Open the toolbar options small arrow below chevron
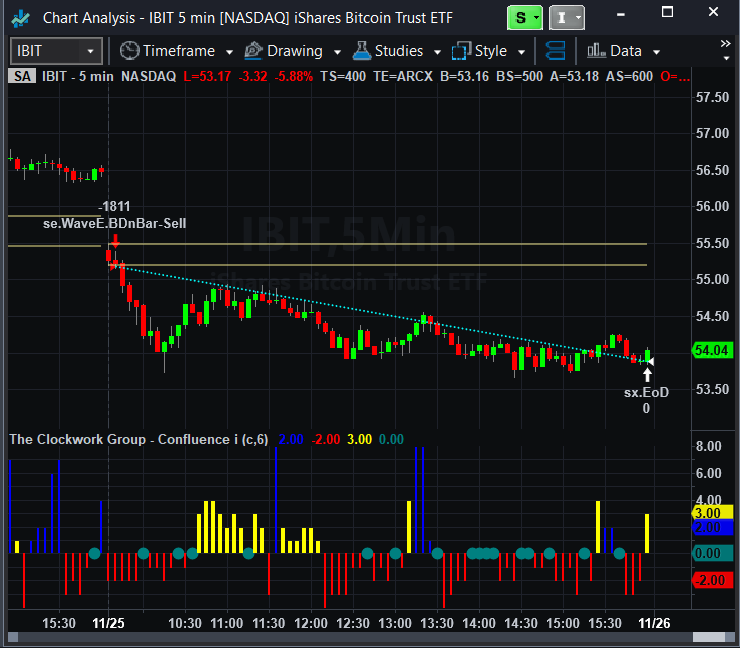This screenshot has height=648, width=740. point(726,59)
